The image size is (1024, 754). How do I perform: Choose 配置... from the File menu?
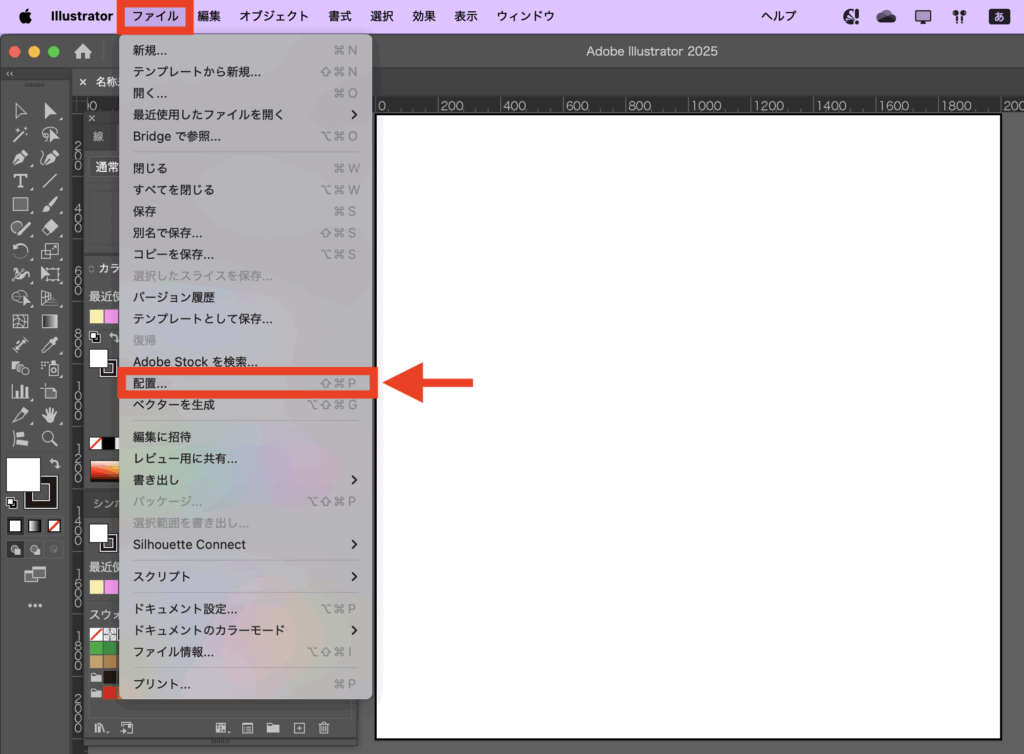click(x=245, y=383)
